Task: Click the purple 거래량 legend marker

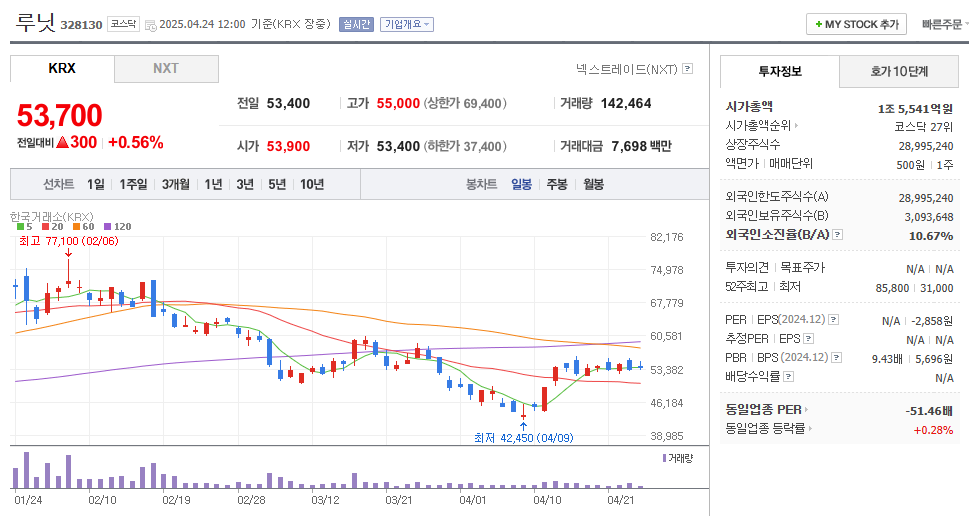Action: point(664,458)
